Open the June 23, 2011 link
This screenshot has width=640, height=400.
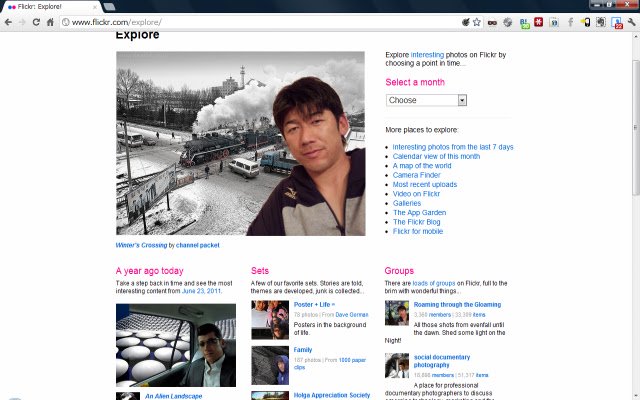[201, 291]
